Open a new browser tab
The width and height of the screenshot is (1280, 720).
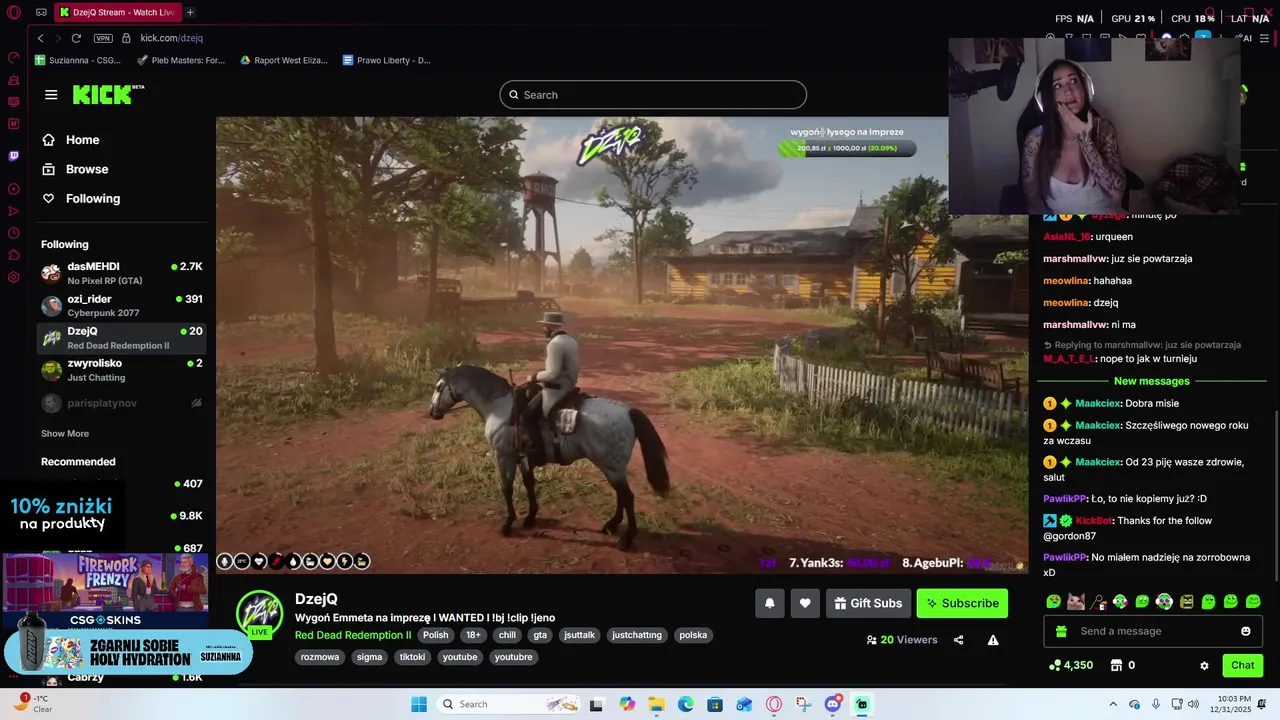click(190, 12)
